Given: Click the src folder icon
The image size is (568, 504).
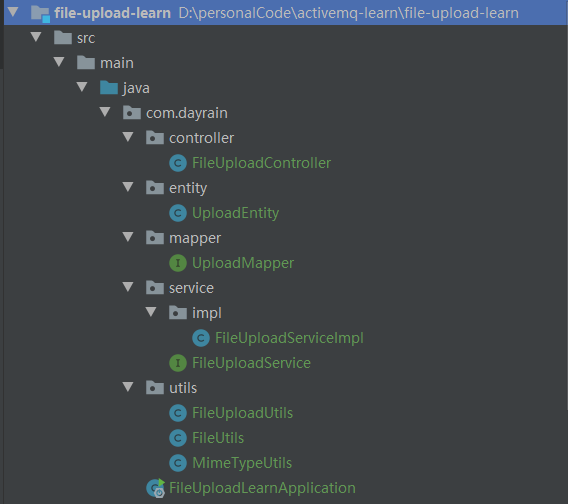Looking at the screenshot, I should pyautogui.click(x=63, y=38).
